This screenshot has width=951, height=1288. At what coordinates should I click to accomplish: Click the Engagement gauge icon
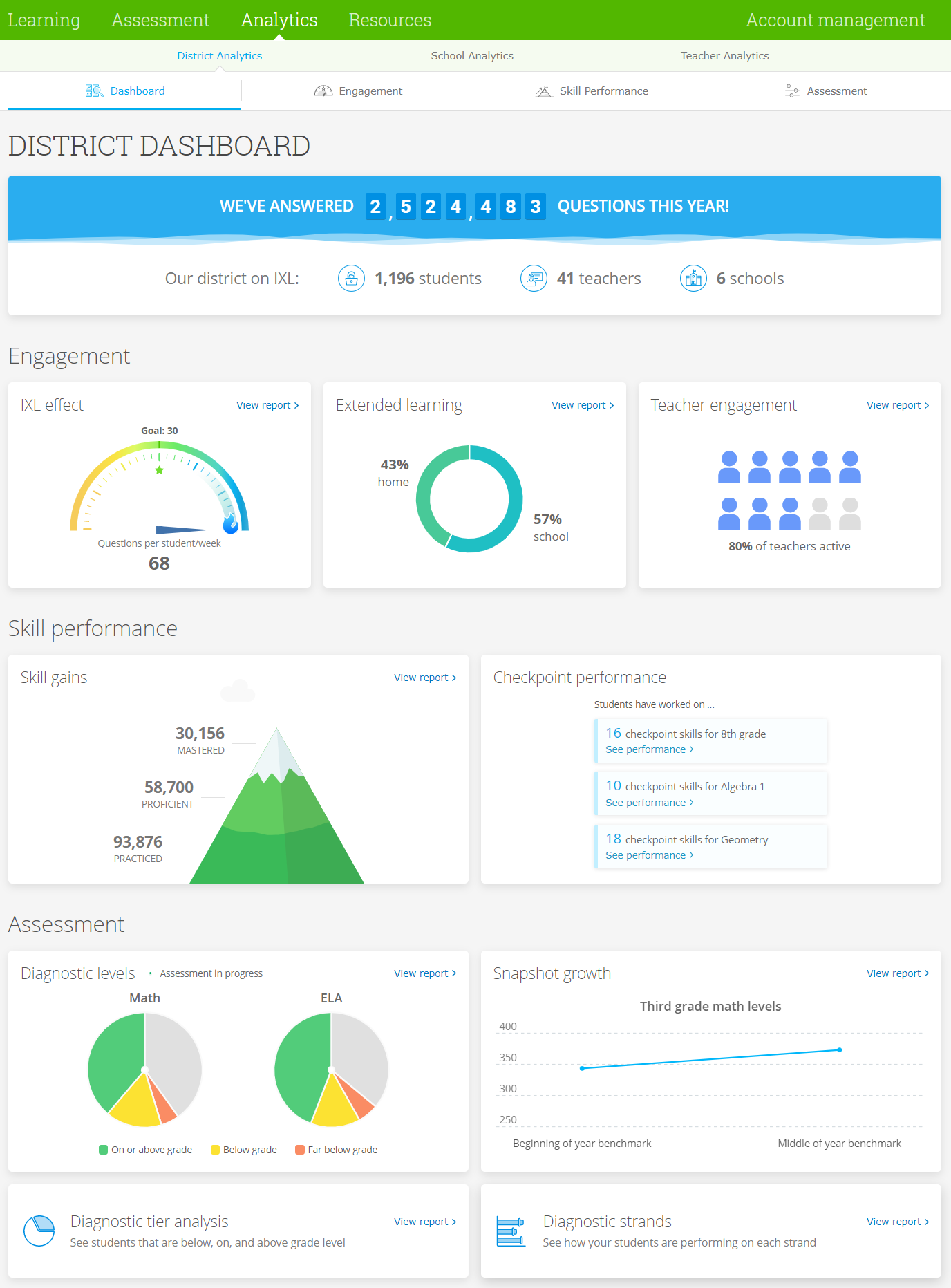point(323,91)
